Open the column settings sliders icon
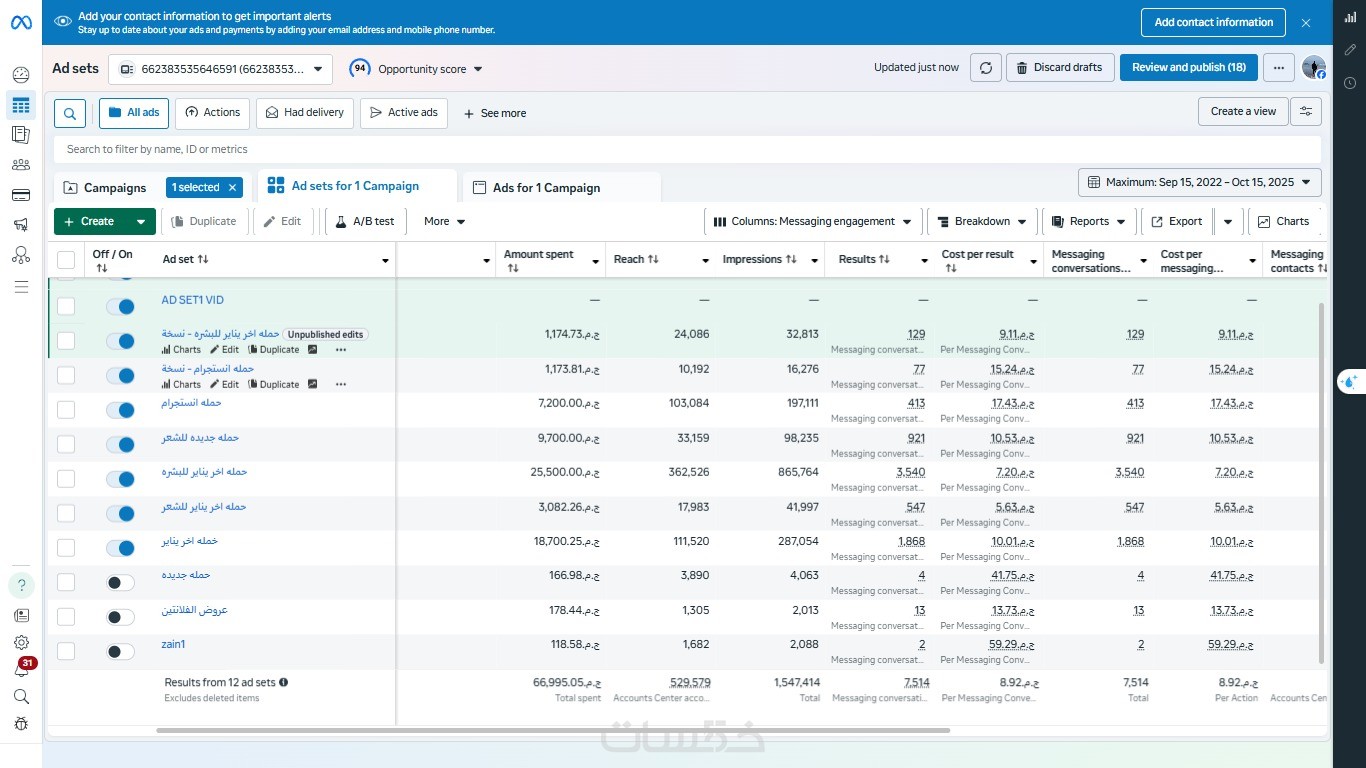 (1306, 112)
